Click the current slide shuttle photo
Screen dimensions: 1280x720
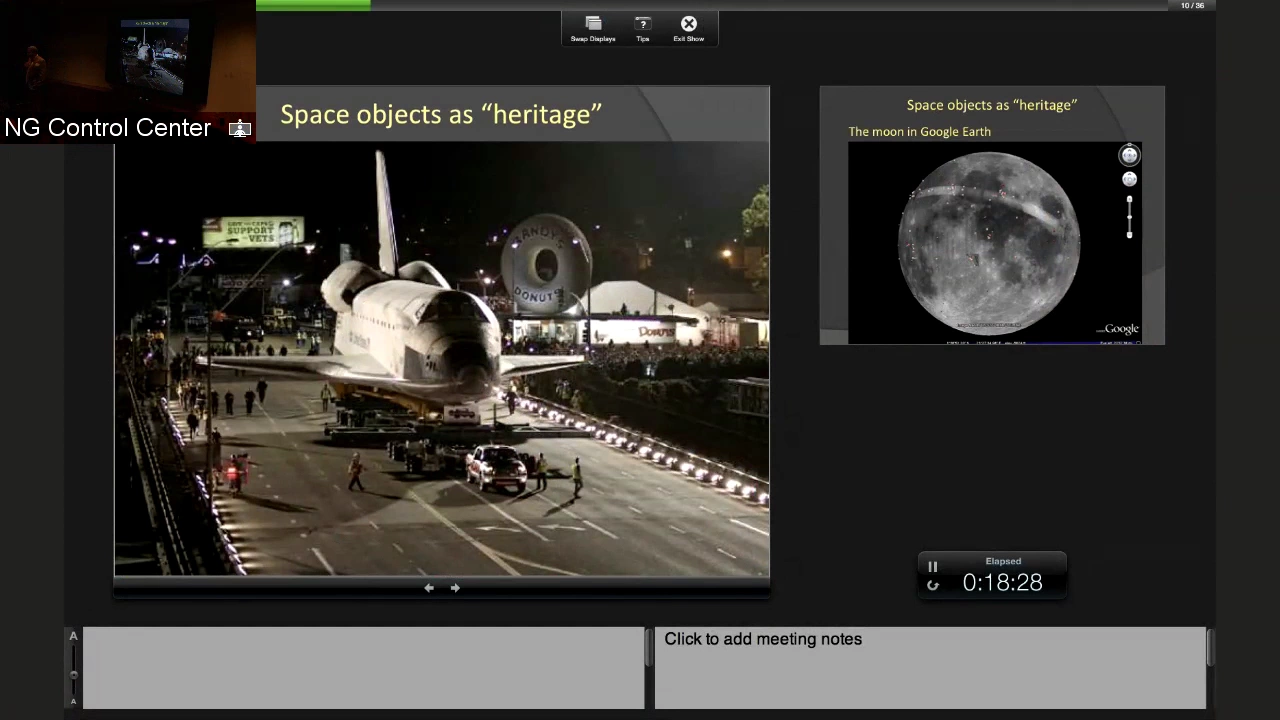pos(442,359)
